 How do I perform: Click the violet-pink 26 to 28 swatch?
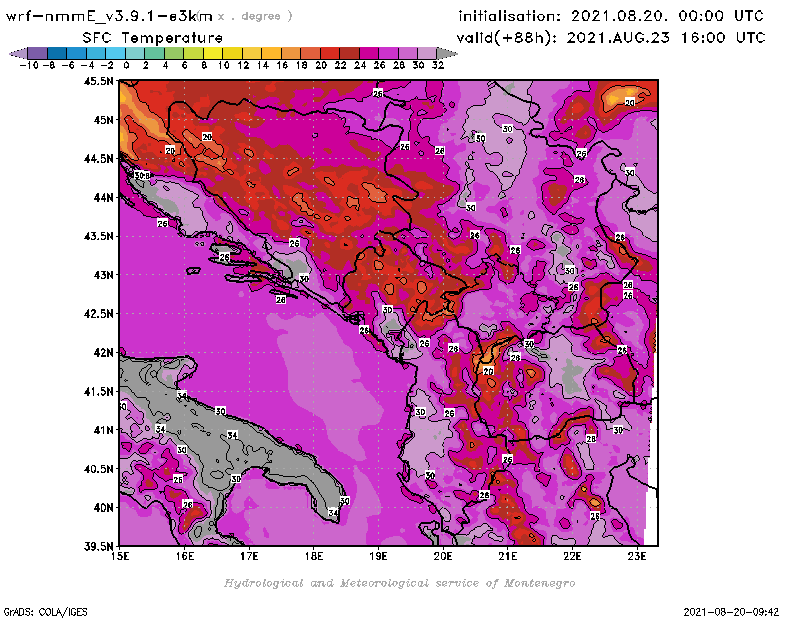point(388,53)
